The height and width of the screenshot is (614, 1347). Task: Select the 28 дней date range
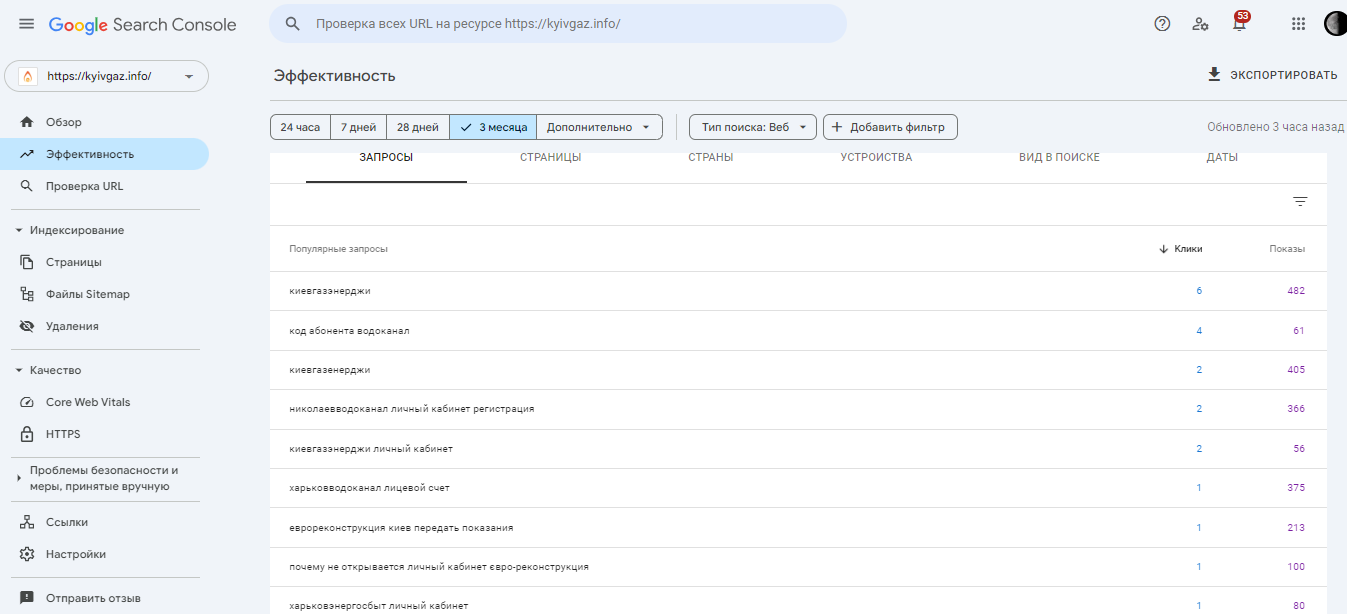[418, 127]
